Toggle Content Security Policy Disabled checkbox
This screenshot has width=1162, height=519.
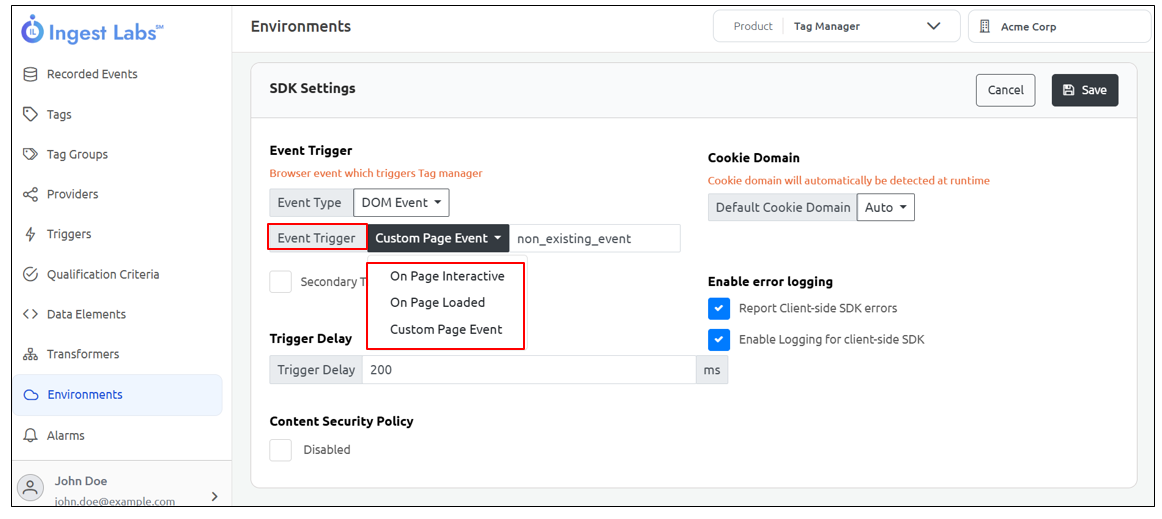(x=281, y=450)
